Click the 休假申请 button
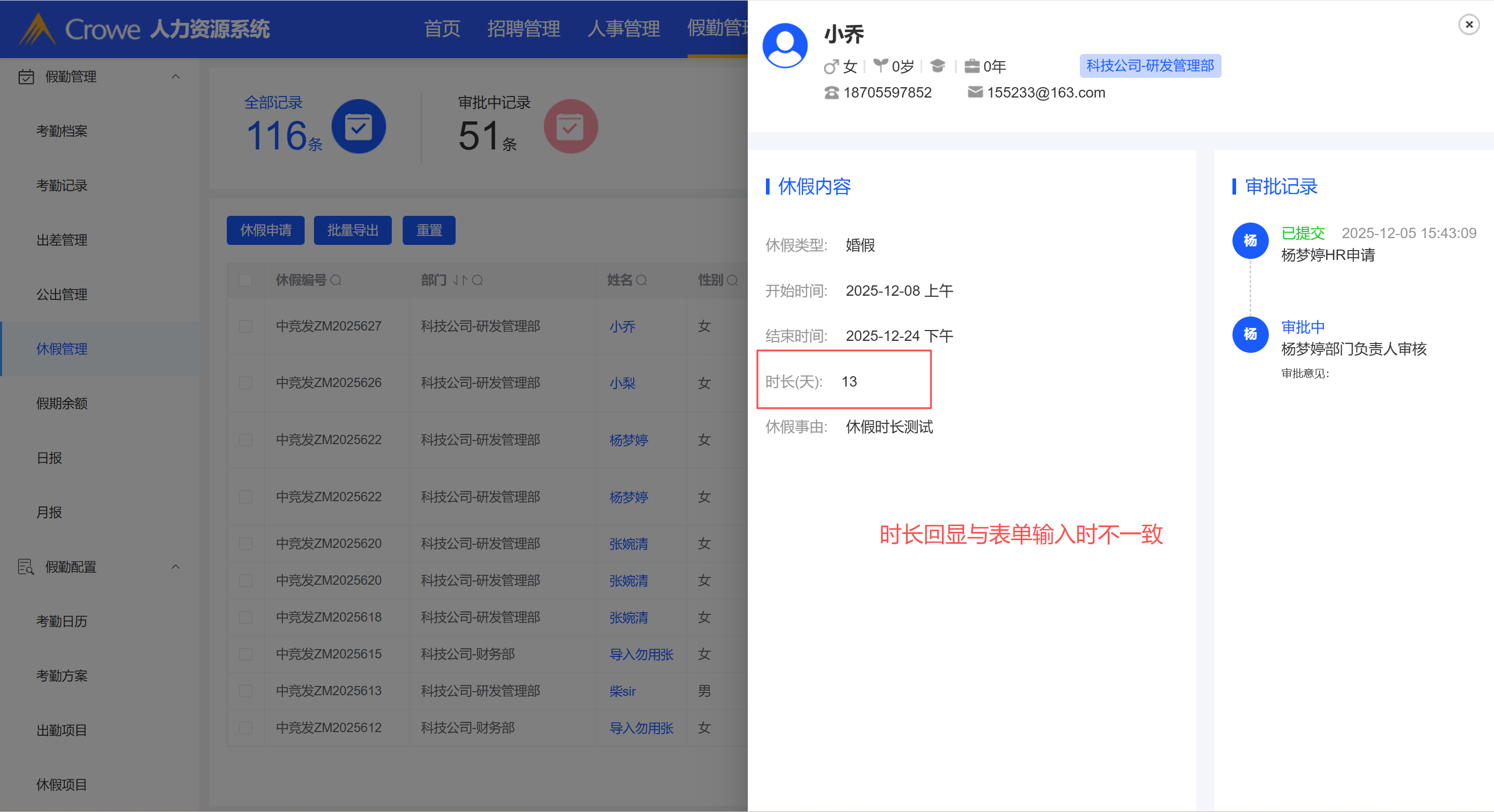The image size is (1494, 812). 266,230
